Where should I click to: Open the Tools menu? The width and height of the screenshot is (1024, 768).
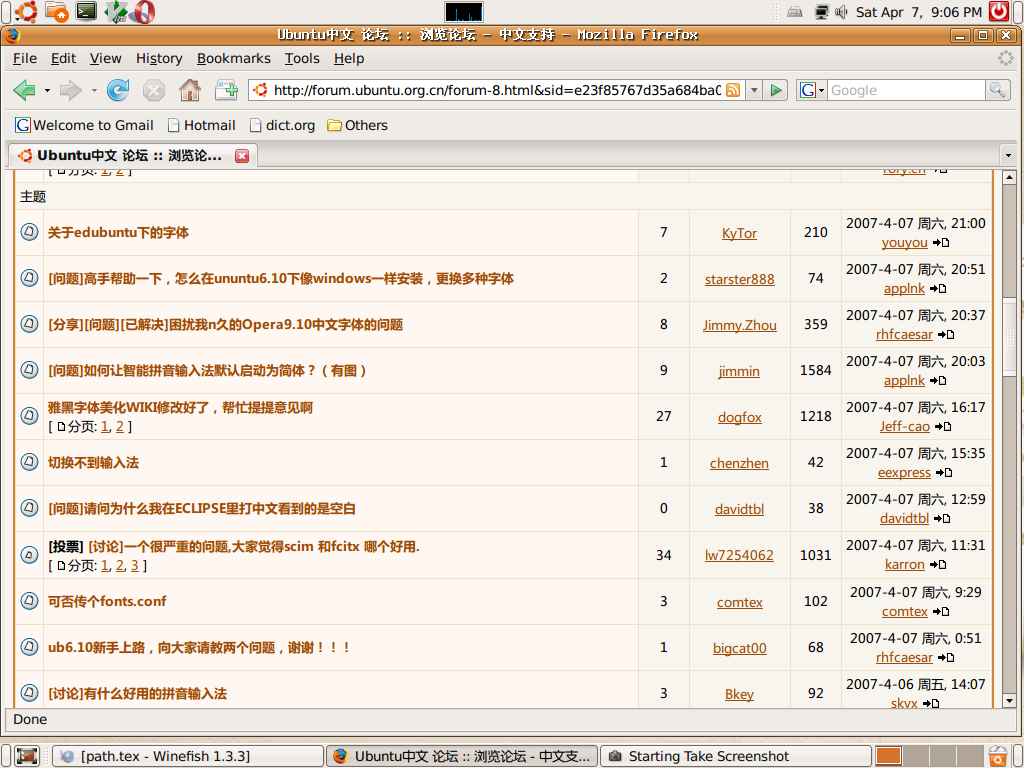tap(302, 59)
